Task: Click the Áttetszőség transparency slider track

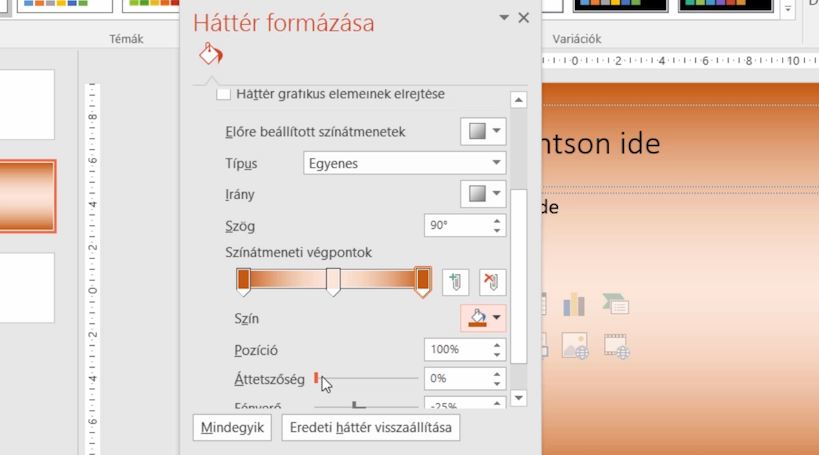Action: [366, 378]
